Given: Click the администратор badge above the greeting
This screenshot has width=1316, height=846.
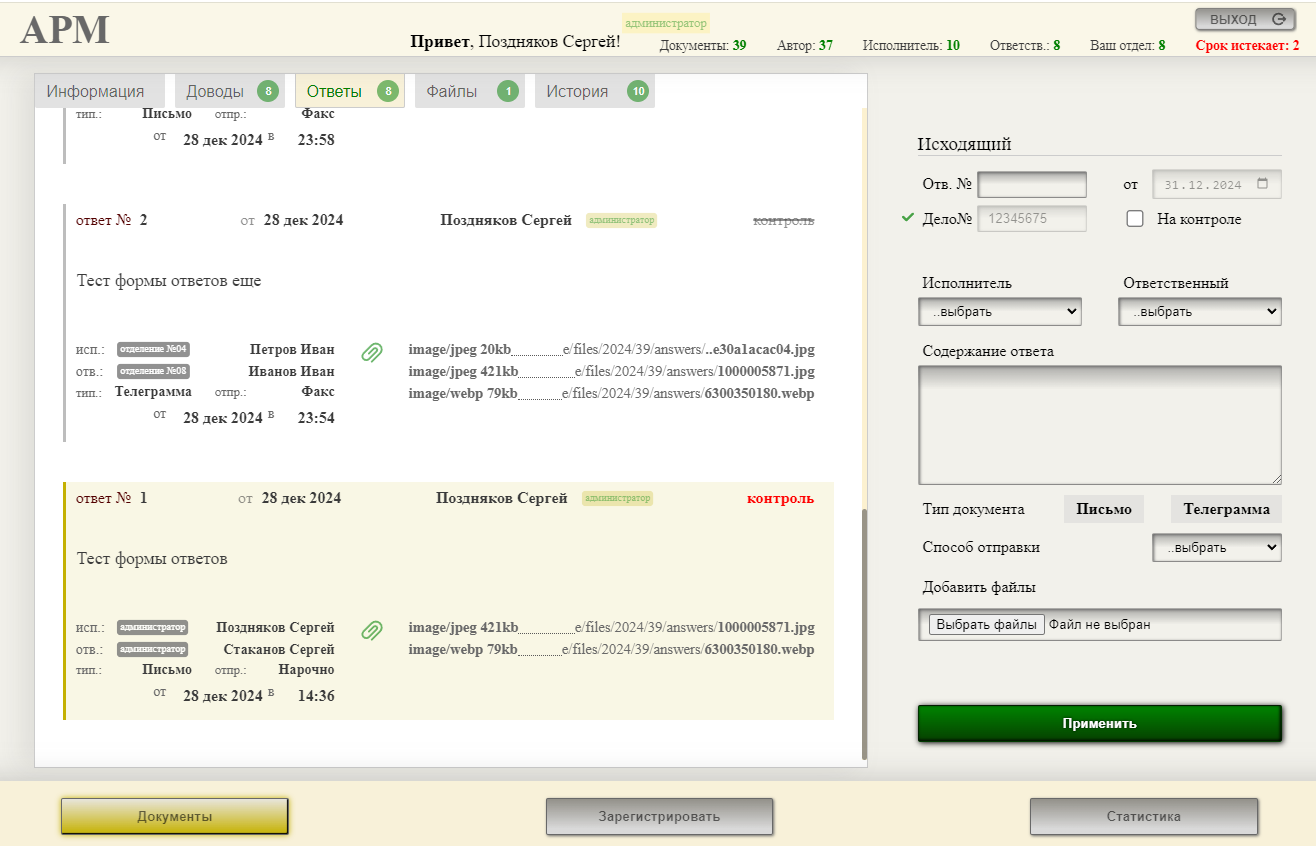Looking at the screenshot, I should [x=666, y=23].
